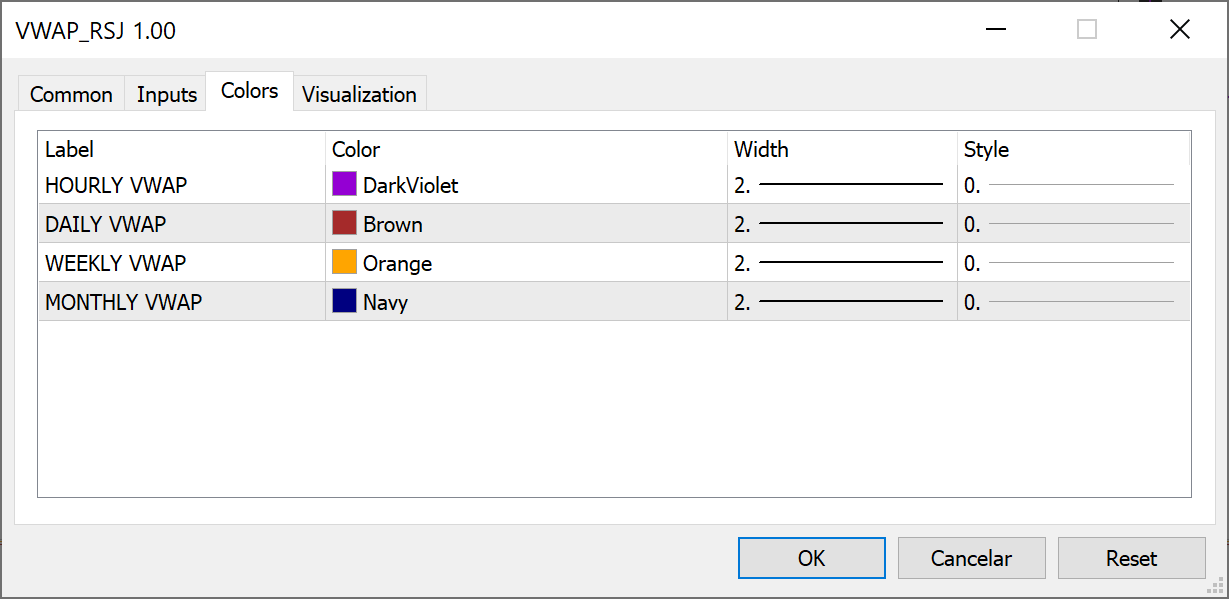Open the MONTHLY VWAP width selector

[x=841, y=302]
